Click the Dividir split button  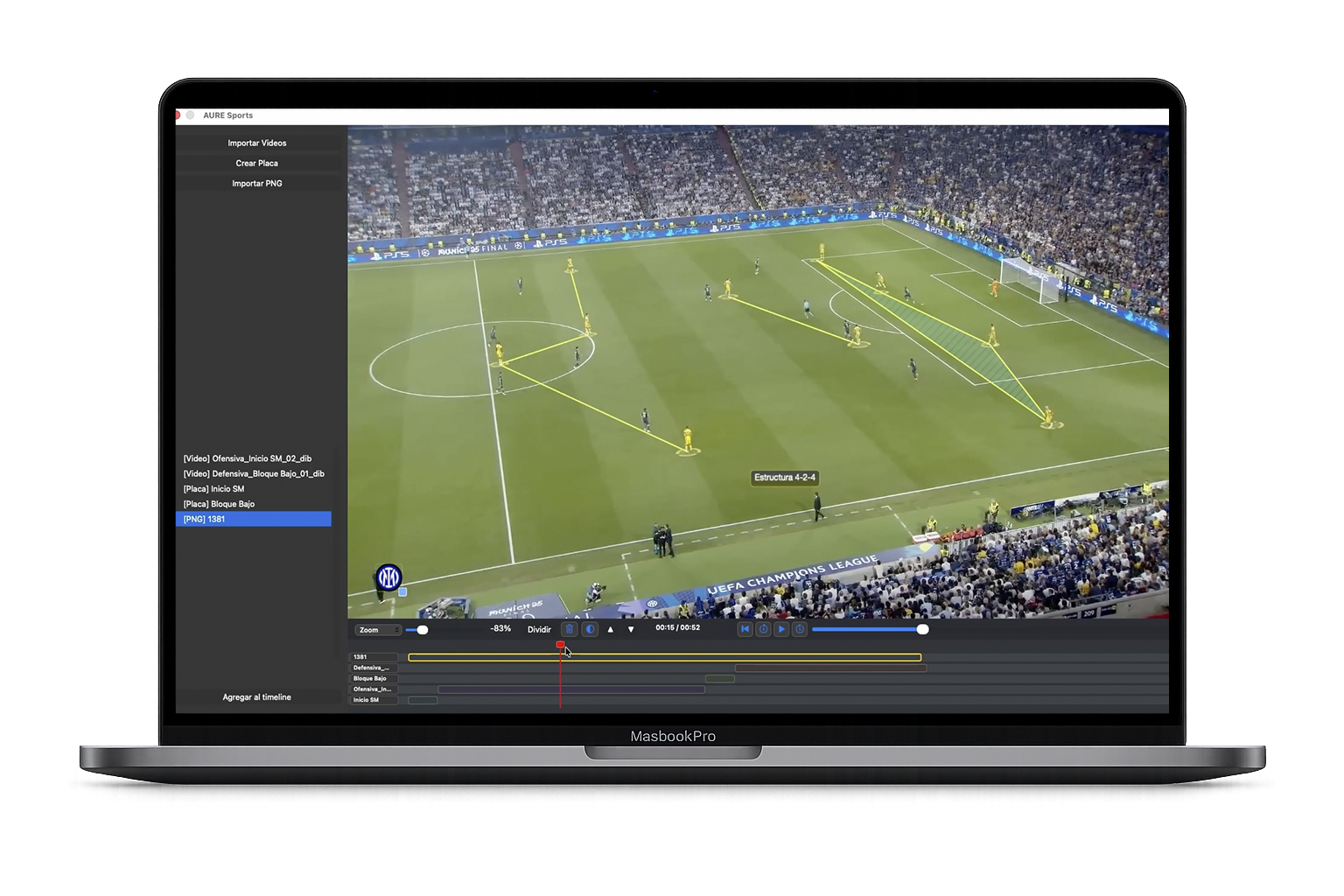pos(539,629)
